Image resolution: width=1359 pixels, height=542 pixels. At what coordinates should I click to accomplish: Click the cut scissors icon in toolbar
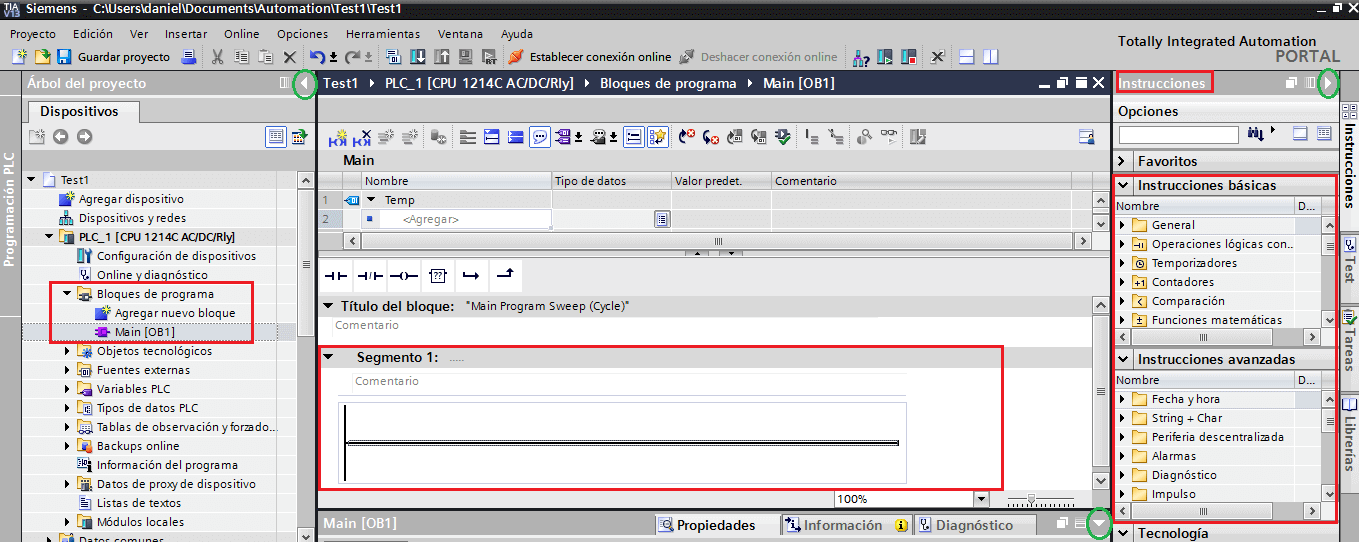(x=217, y=57)
